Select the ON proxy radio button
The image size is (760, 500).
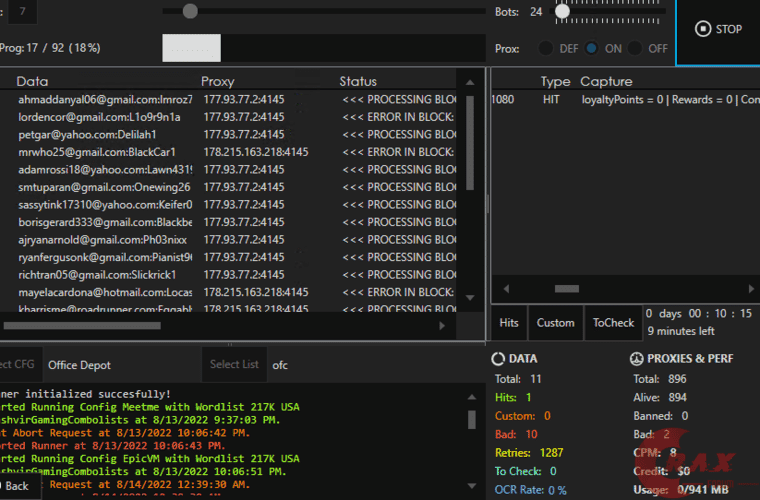coord(592,48)
